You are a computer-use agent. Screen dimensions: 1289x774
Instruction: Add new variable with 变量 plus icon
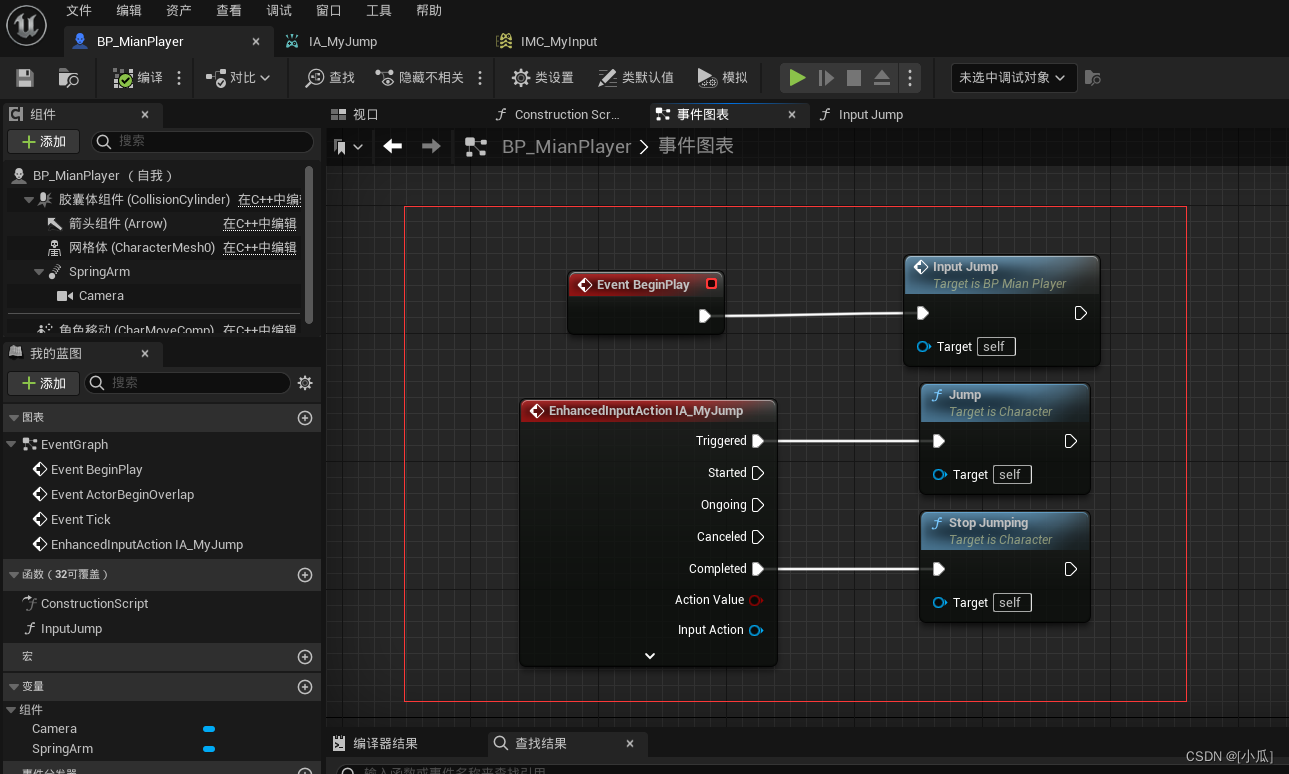point(305,687)
